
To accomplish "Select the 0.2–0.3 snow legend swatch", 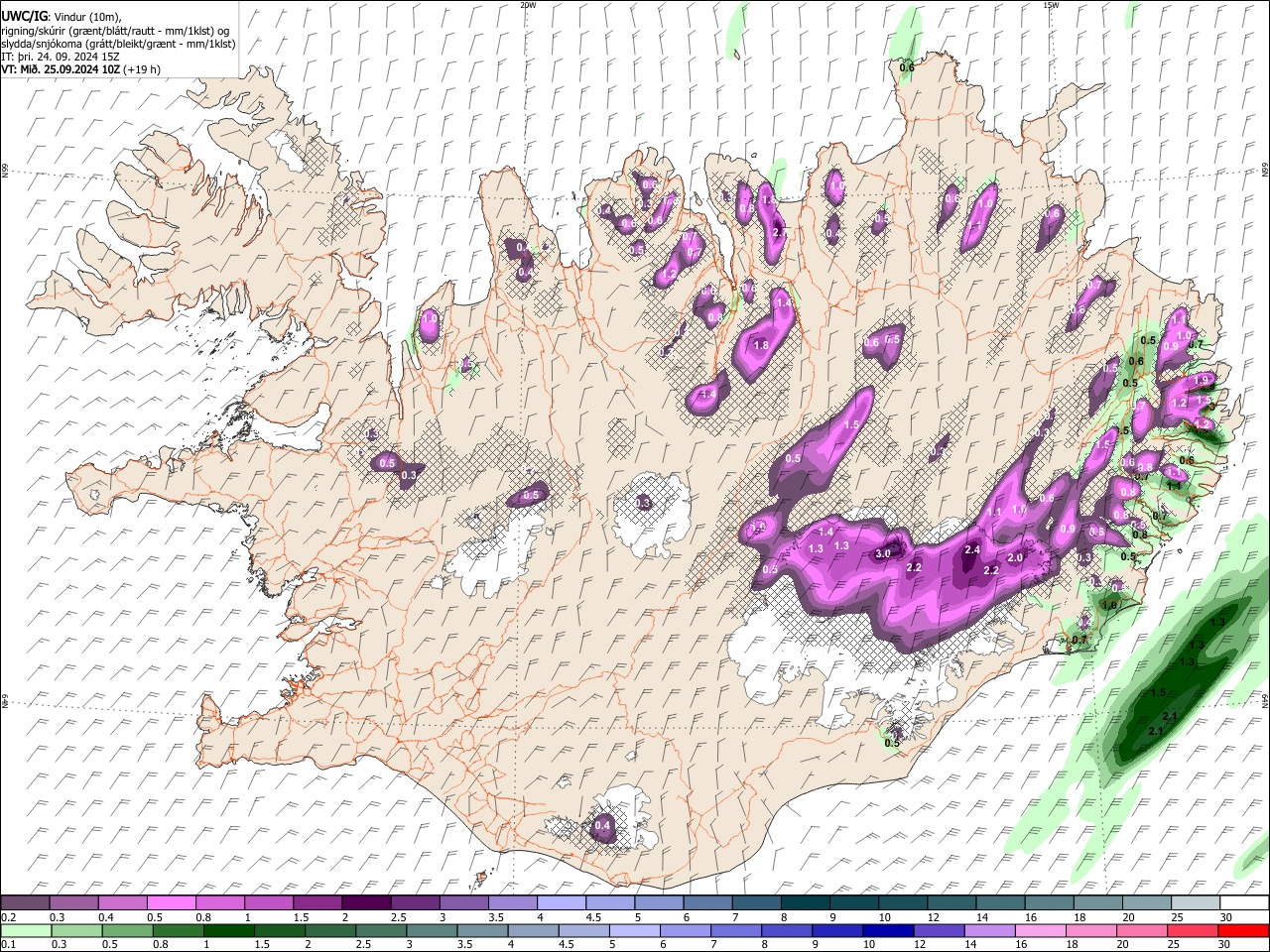I will [25, 903].
